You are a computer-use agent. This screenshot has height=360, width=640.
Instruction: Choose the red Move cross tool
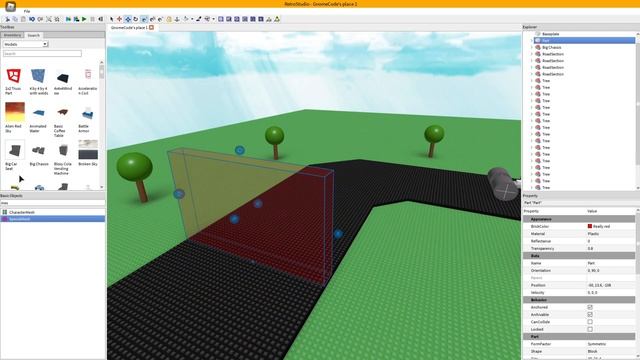119,19
